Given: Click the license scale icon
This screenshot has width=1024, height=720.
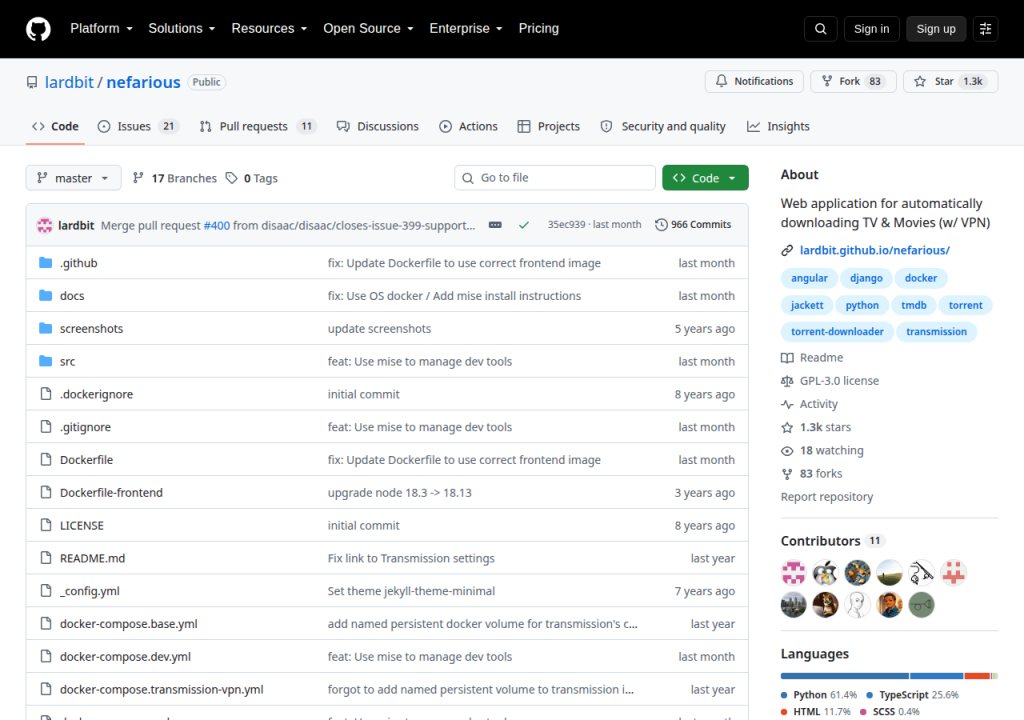Looking at the screenshot, I should click(x=787, y=381).
